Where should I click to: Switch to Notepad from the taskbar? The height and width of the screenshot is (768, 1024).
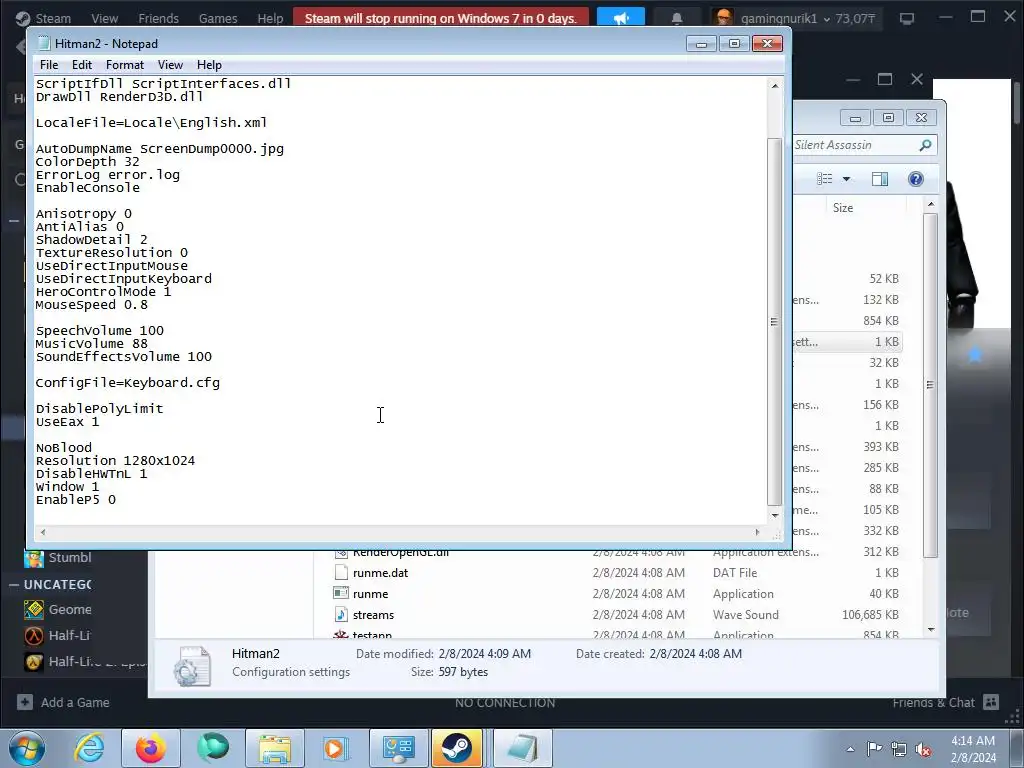pos(522,748)
